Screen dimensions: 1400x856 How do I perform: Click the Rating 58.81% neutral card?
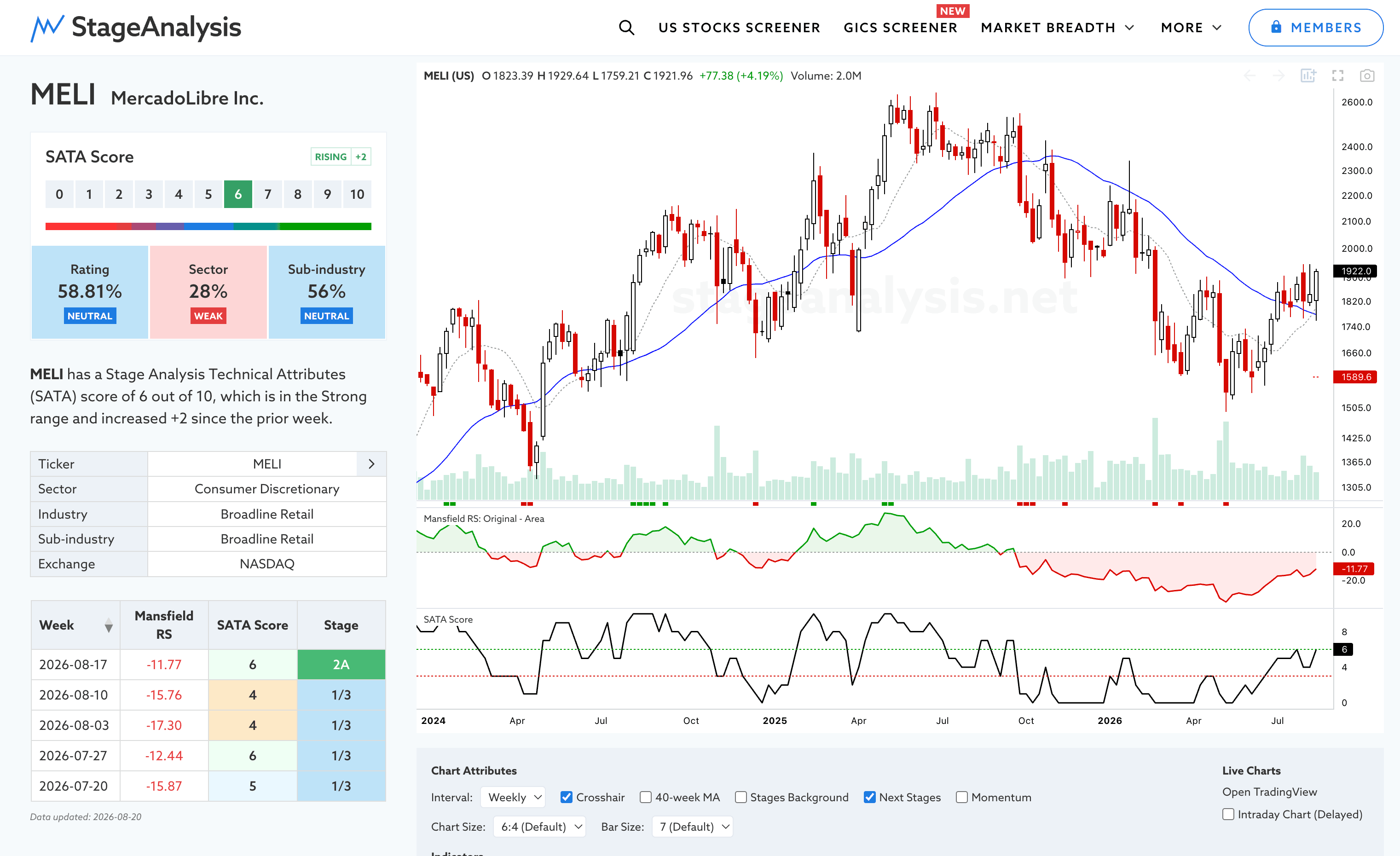click(x=90, y=293)
